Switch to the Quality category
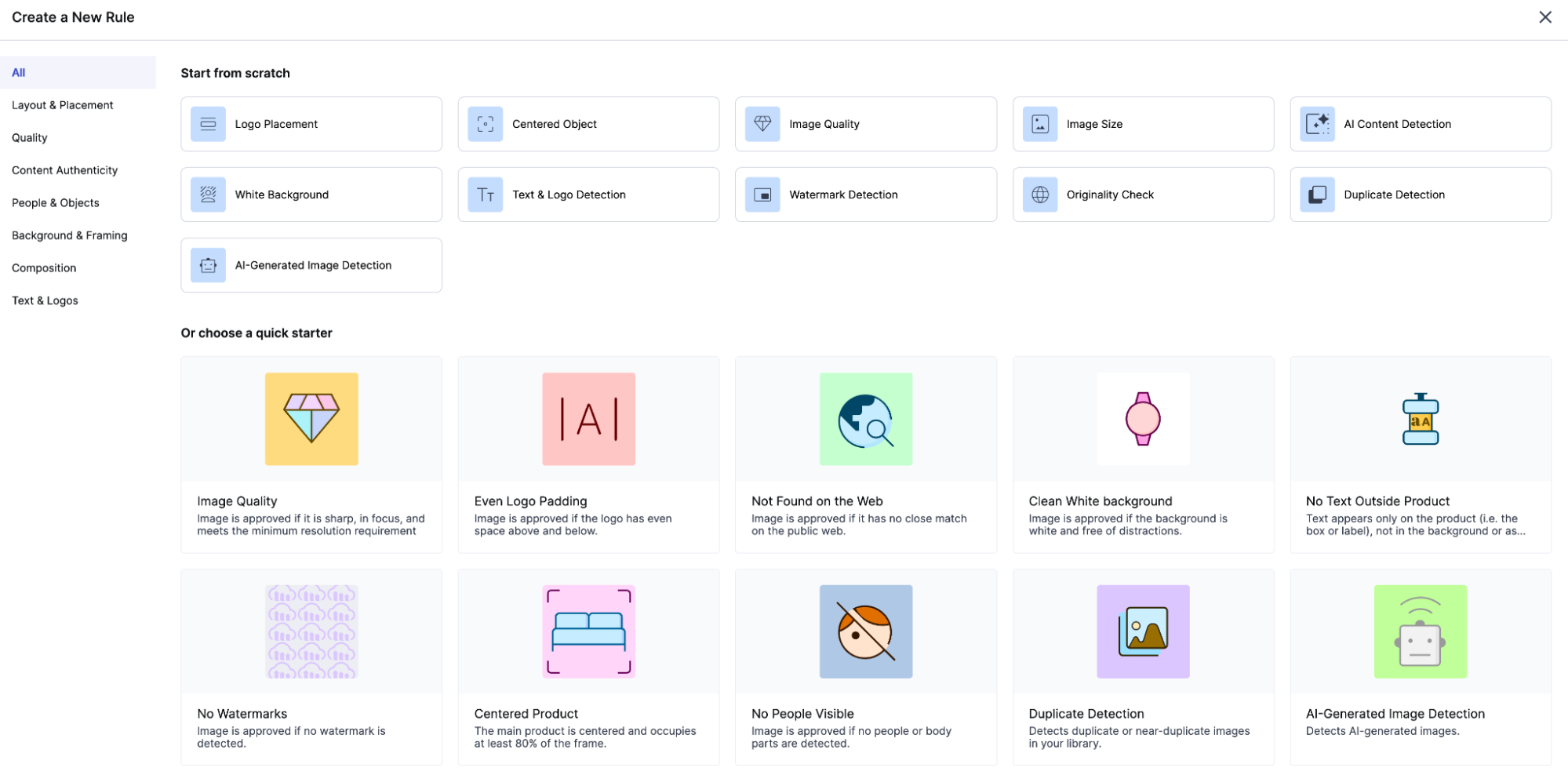This screenshot has width=1568, height=775. pos(29,137)
